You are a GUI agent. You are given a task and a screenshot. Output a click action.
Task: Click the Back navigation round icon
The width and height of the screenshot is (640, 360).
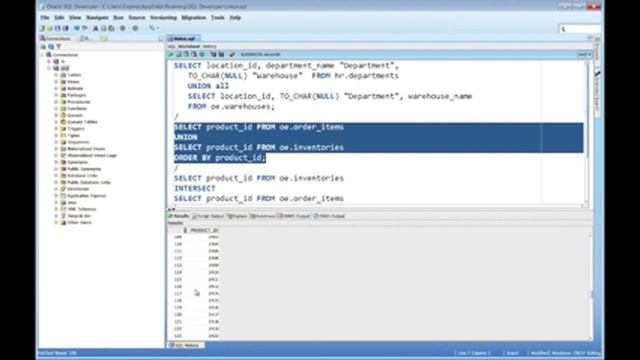(x=122, y=28)
